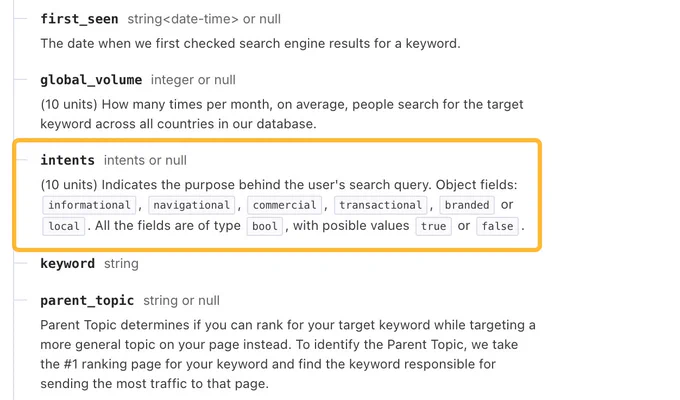Viewport: 680px width, 400px height.
Task: Click 'string<date-time> or null' type label
Action: 204,19
